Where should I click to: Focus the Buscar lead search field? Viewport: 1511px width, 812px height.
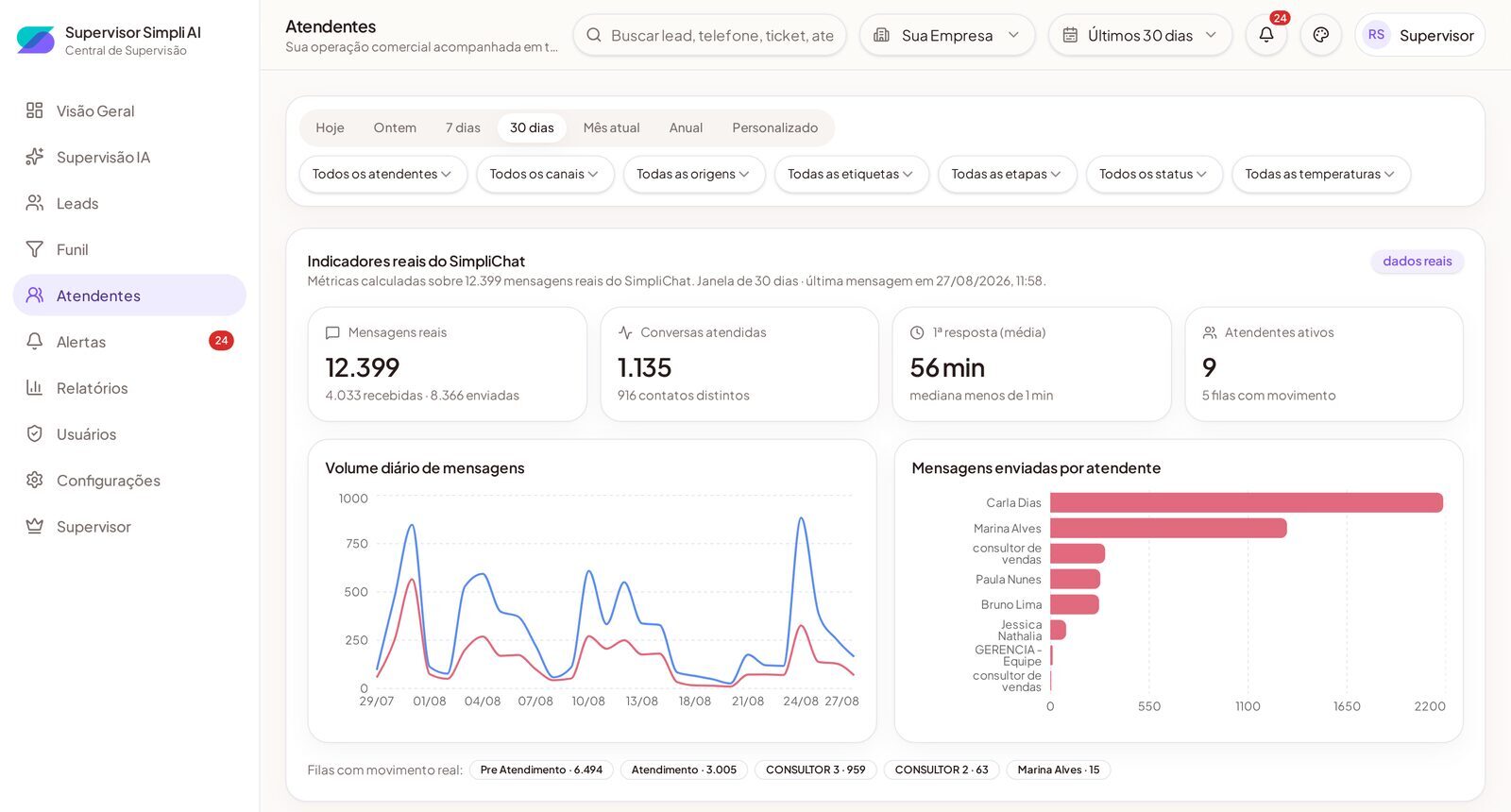point(709,35)
